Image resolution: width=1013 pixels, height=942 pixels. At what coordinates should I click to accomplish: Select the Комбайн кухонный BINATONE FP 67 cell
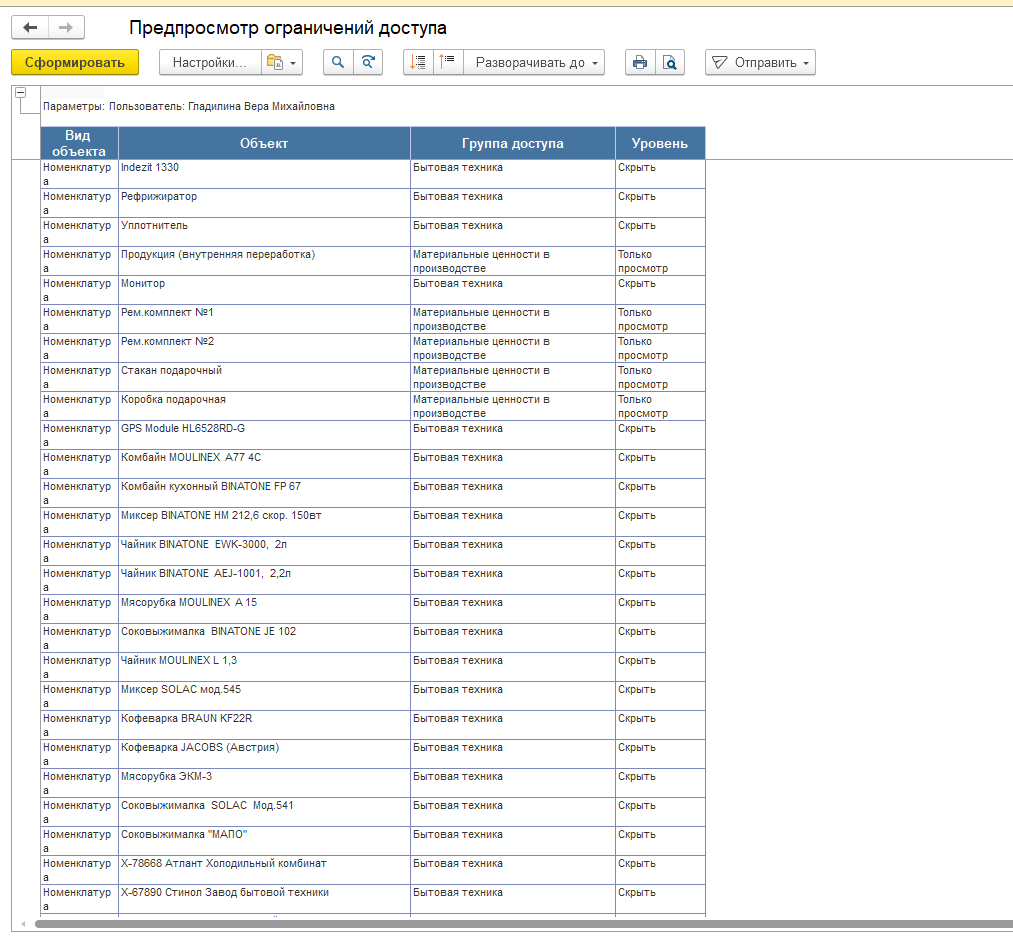point(264,494)
